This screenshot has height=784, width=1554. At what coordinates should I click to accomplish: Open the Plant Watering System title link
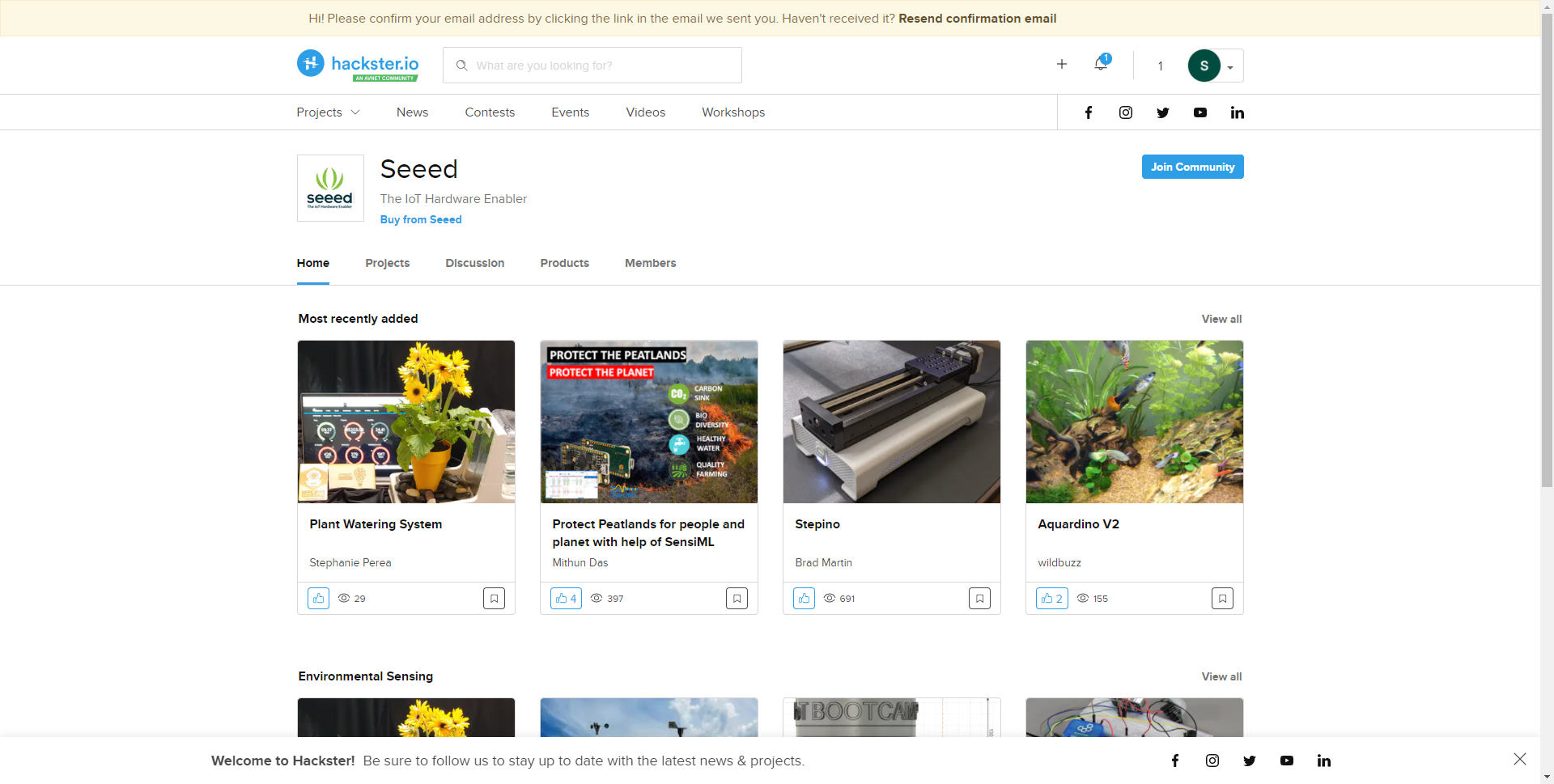coord(376,524)
